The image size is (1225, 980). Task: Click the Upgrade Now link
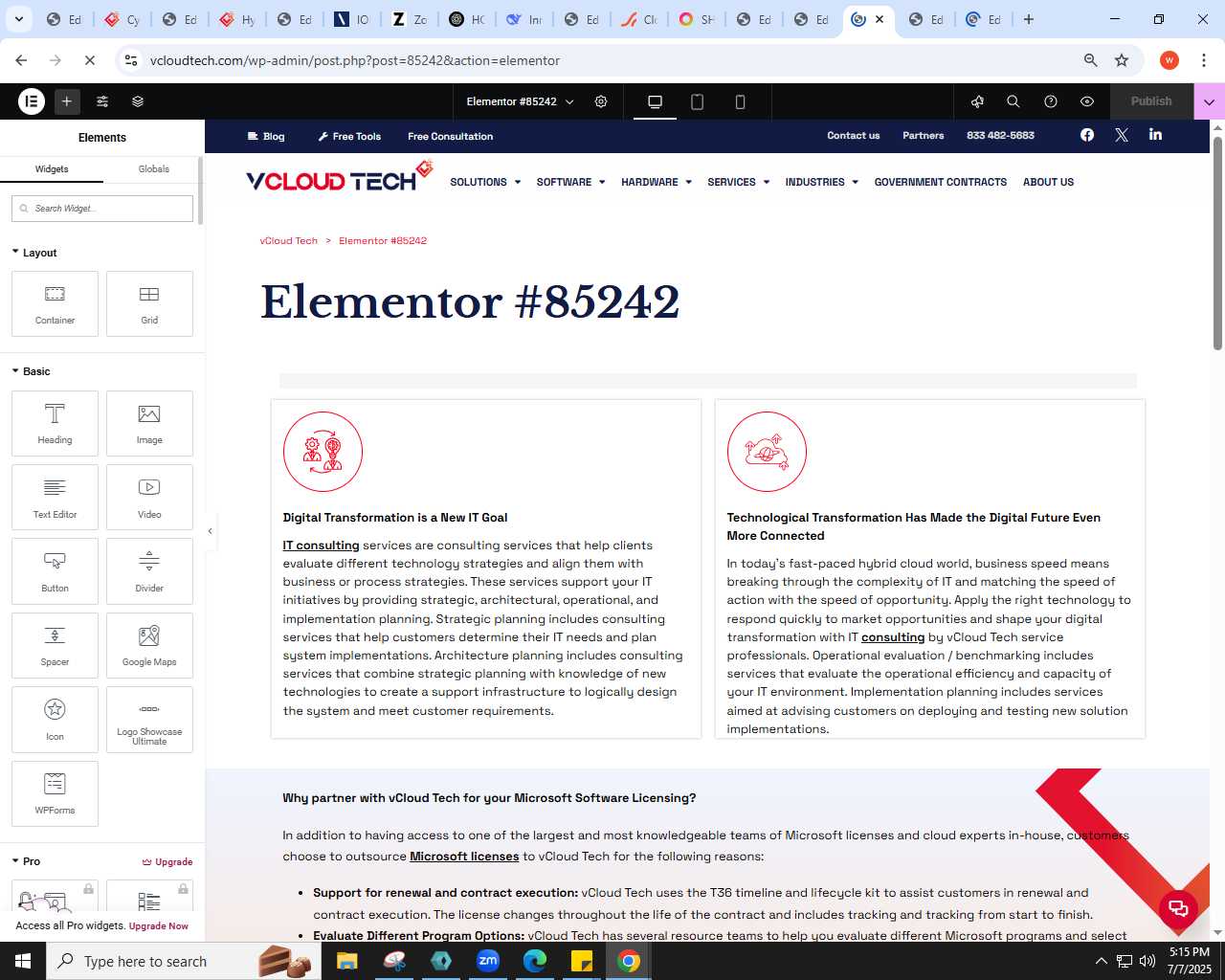[x=159, y=925]
